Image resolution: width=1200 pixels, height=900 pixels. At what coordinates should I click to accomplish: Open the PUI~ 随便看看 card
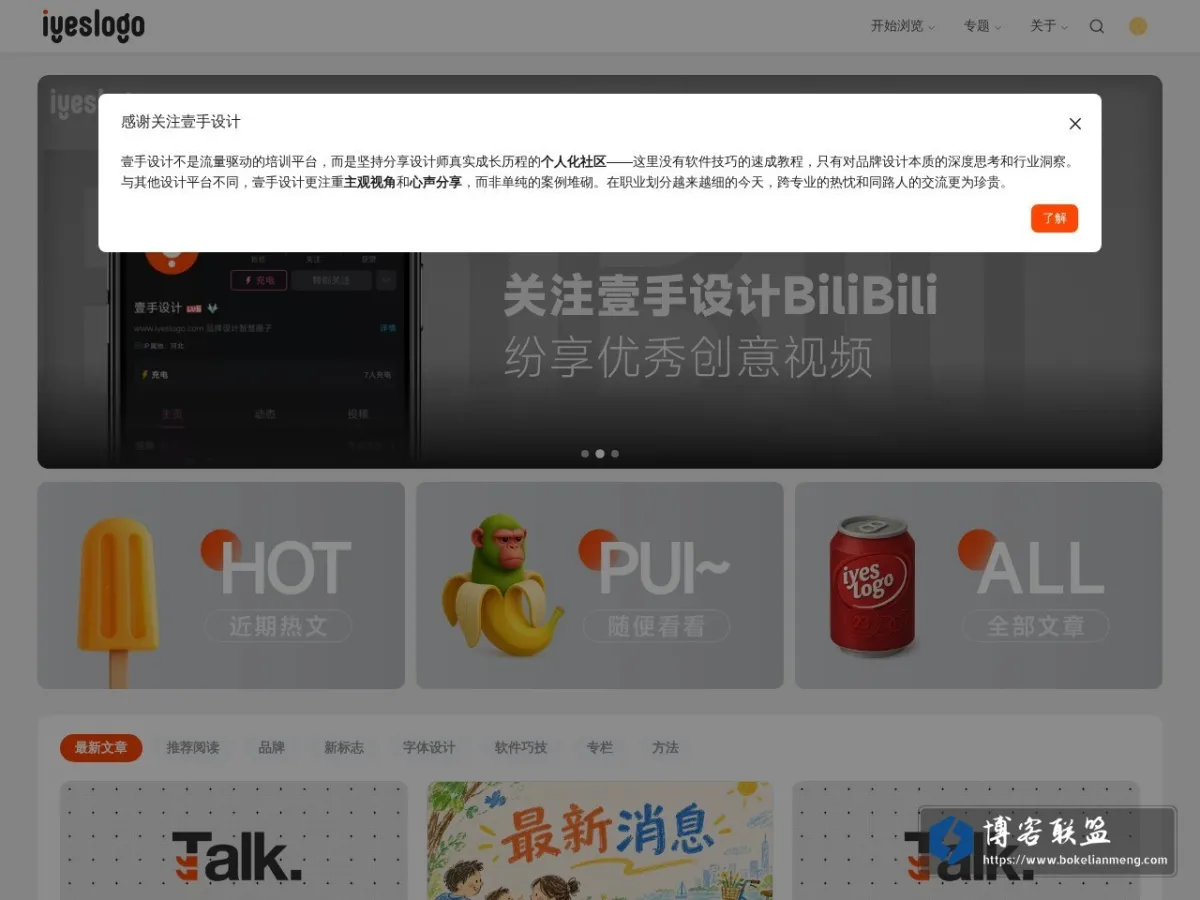point(600,586)
